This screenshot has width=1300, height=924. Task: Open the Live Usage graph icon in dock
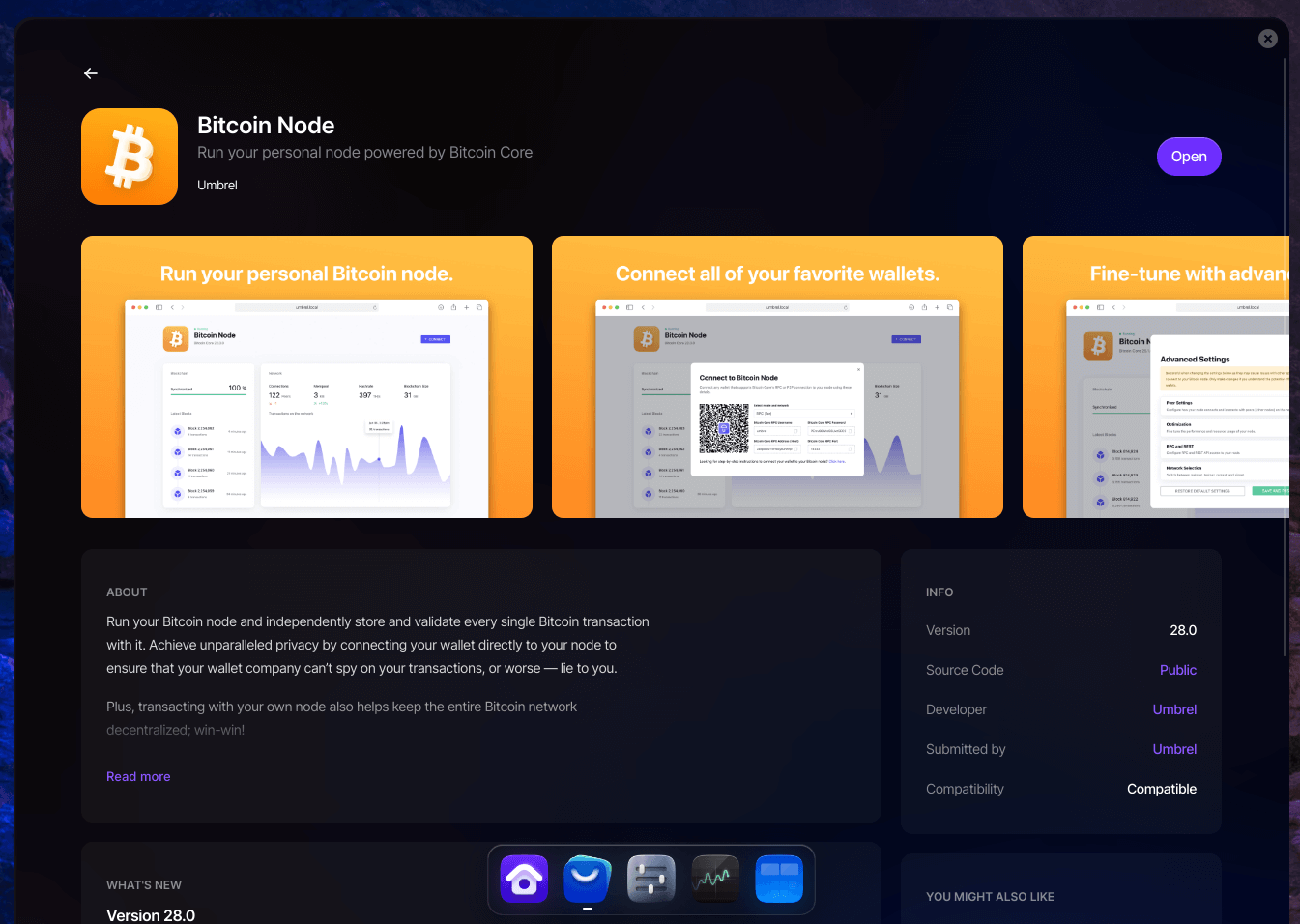point(715,880)
